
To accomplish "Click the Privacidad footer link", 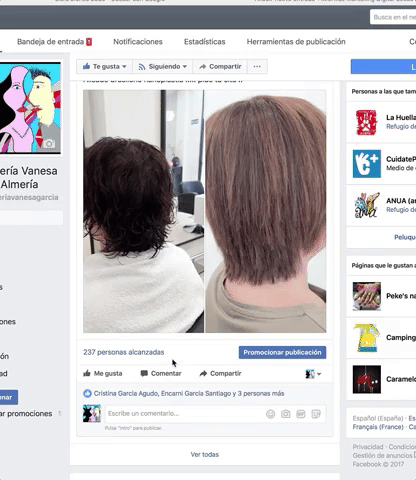I will [x=368, y=447].
